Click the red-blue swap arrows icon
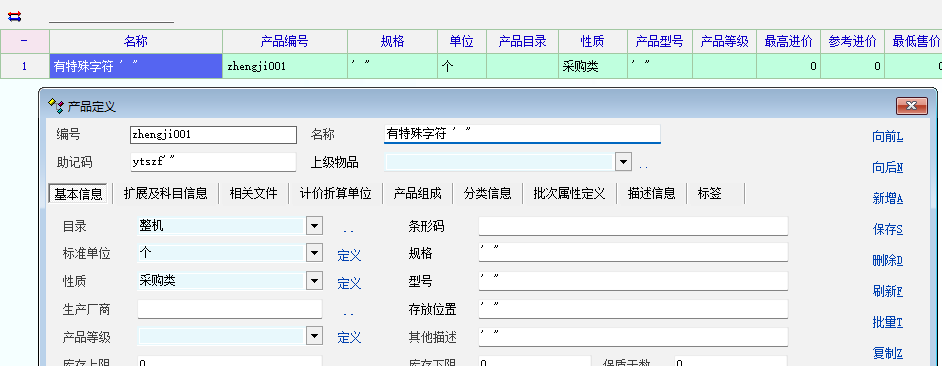The height and width of the screenshot is (366, 942). point(14,16)
